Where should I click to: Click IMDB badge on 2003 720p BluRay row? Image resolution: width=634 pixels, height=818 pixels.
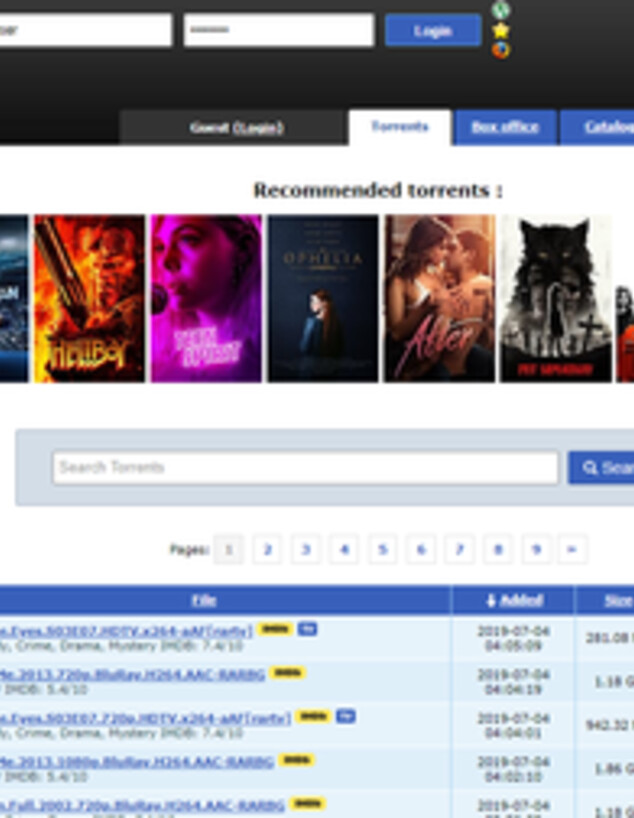point(307,803)
